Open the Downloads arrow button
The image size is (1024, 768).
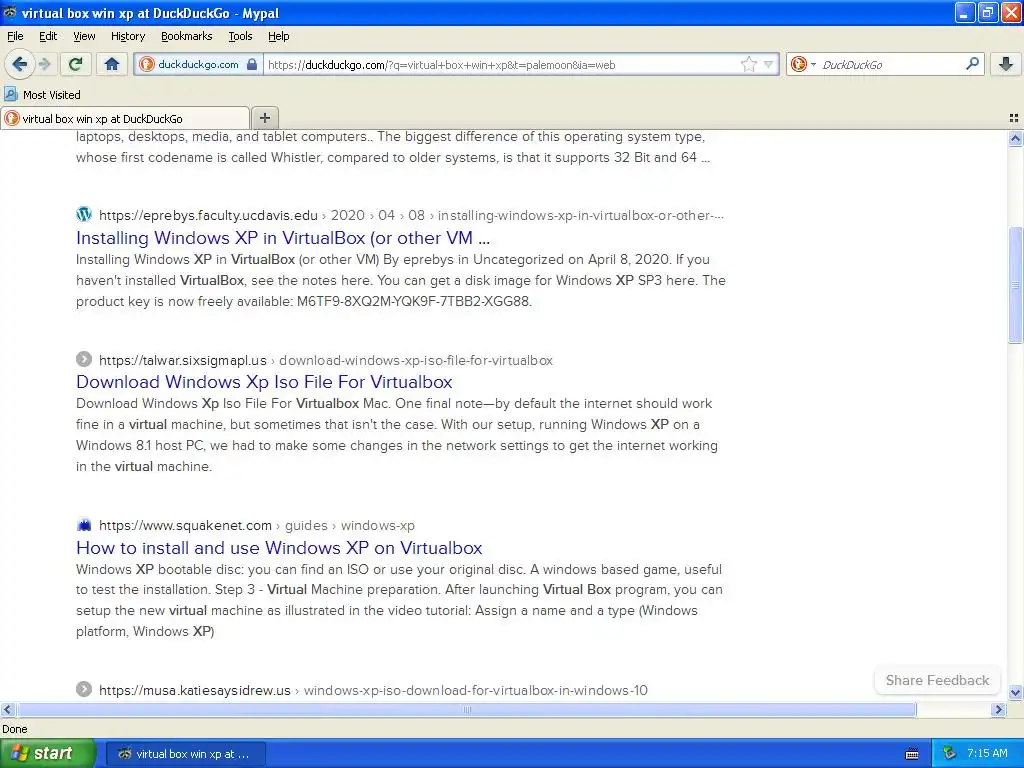click(x=1006, y=64)
